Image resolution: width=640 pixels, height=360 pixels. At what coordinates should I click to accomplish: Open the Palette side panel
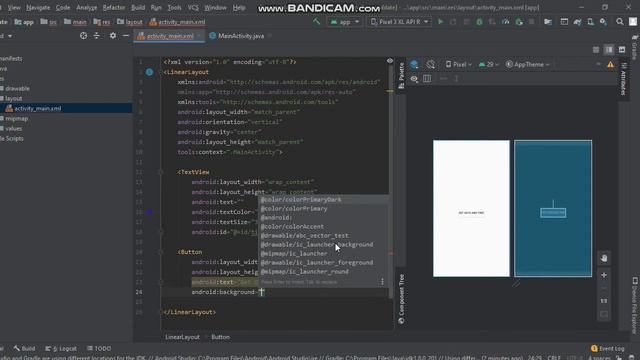(401, 76)
